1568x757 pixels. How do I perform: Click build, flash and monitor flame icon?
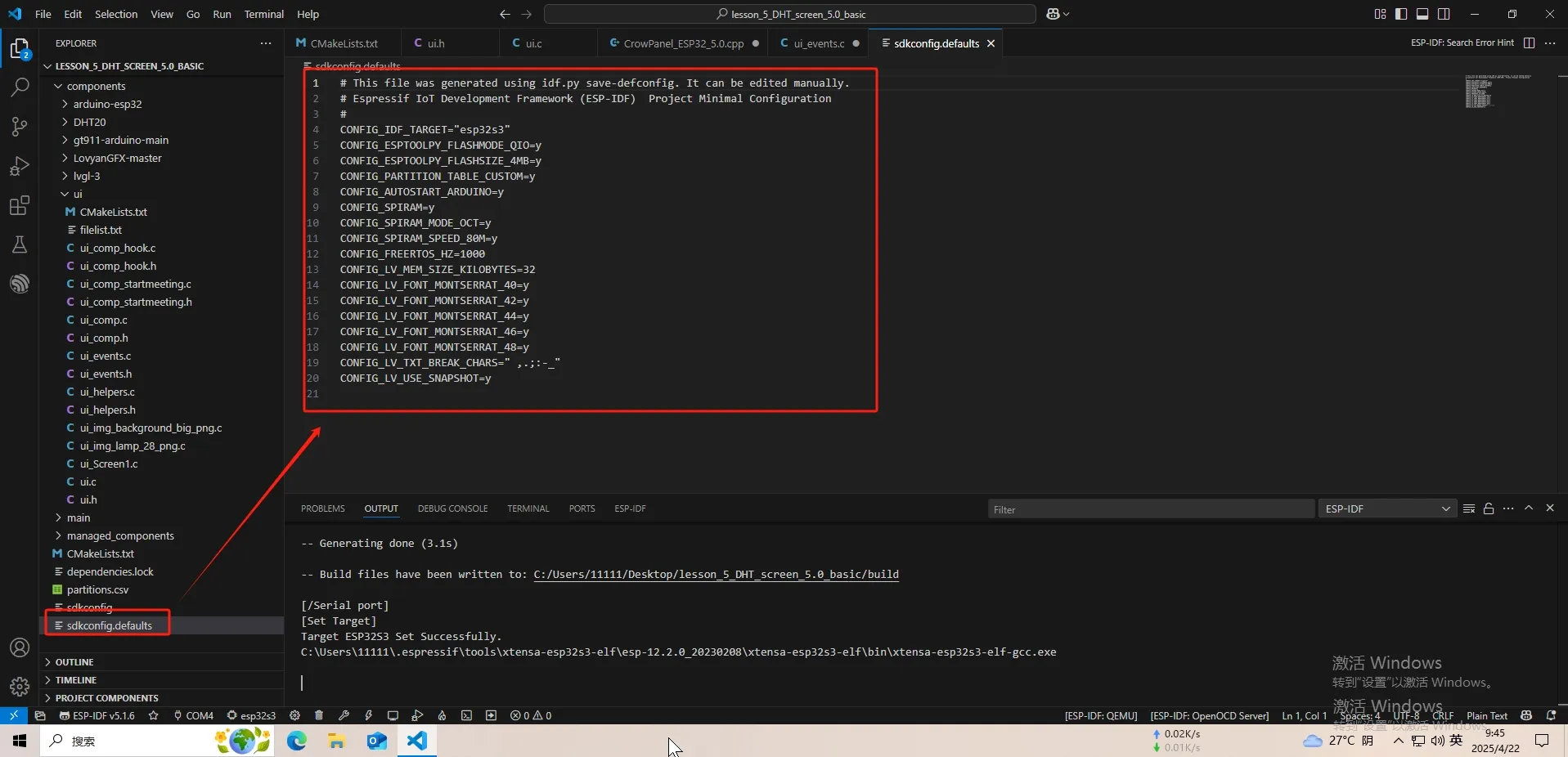[442, 715]
